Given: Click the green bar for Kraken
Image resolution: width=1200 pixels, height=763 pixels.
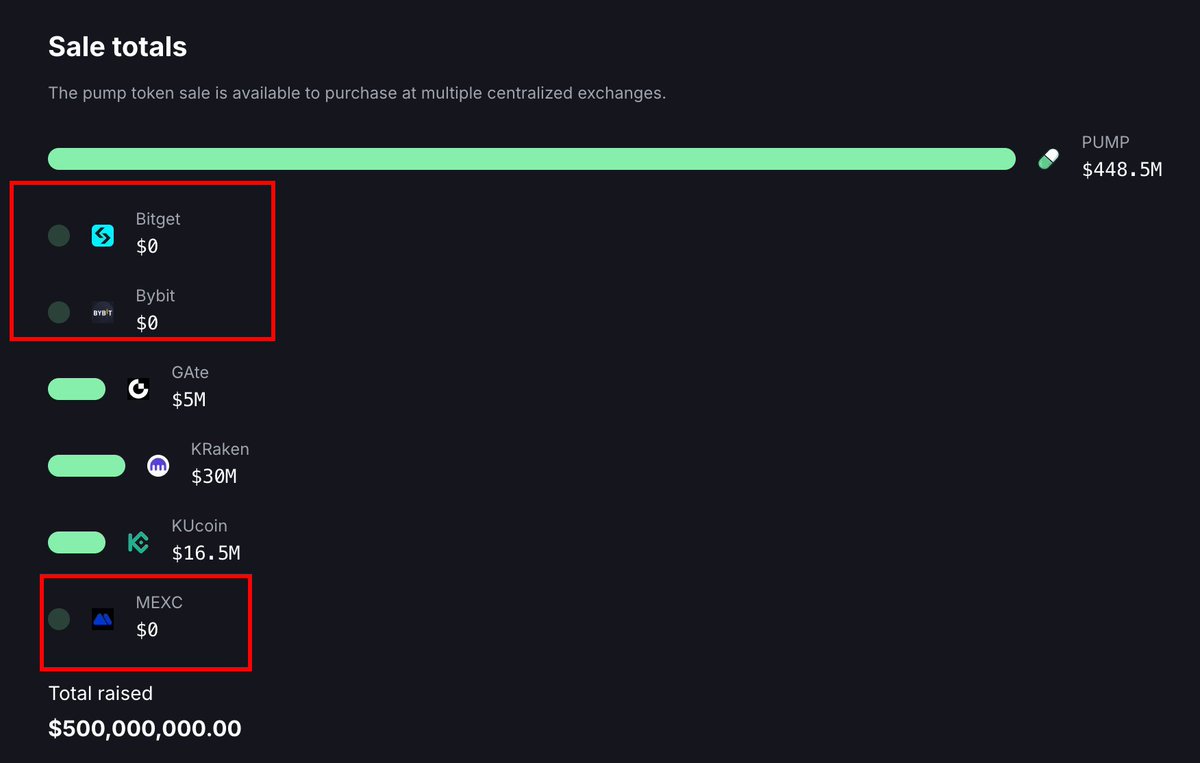Looking at the screenshot, I should (87, 466).
